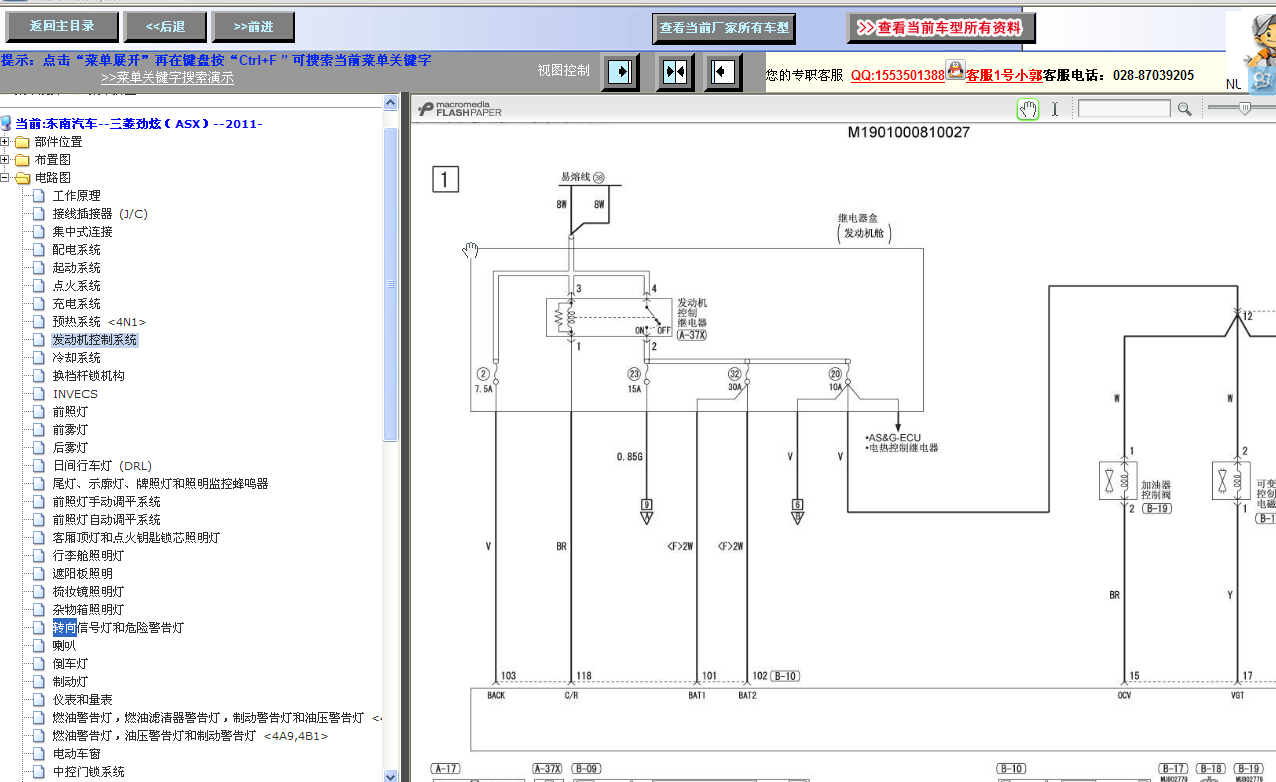
Task: Open 梳妆镜照明灯 tree item
Action: pyautogui.click(x=88, y=592)
